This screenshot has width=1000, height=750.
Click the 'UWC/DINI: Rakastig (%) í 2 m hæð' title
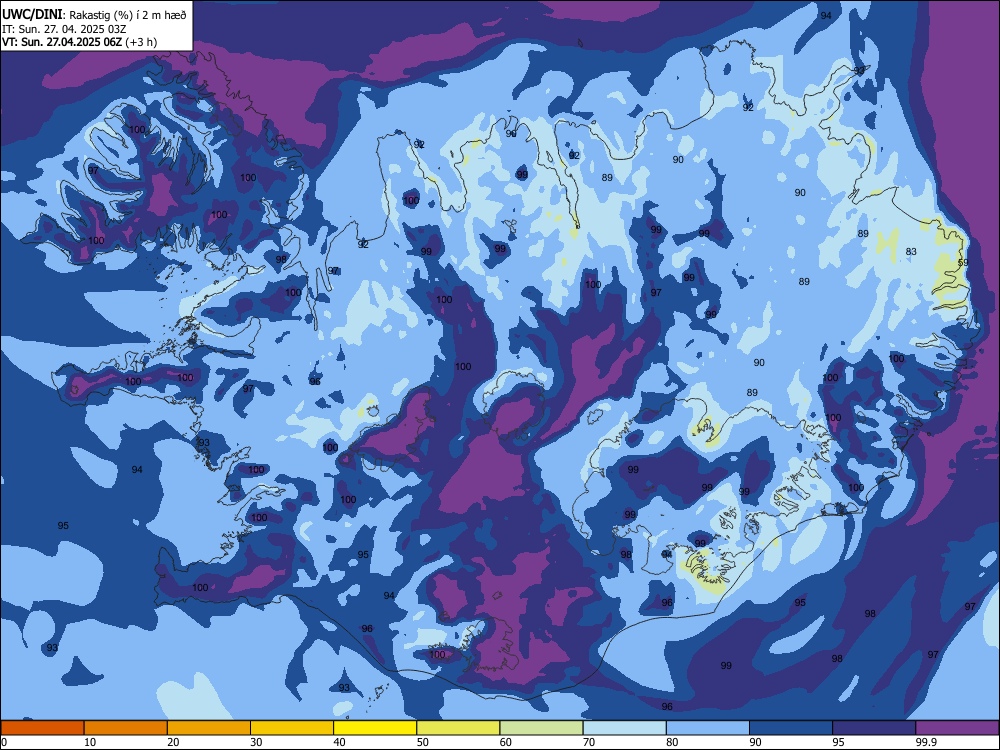point(94,14)
